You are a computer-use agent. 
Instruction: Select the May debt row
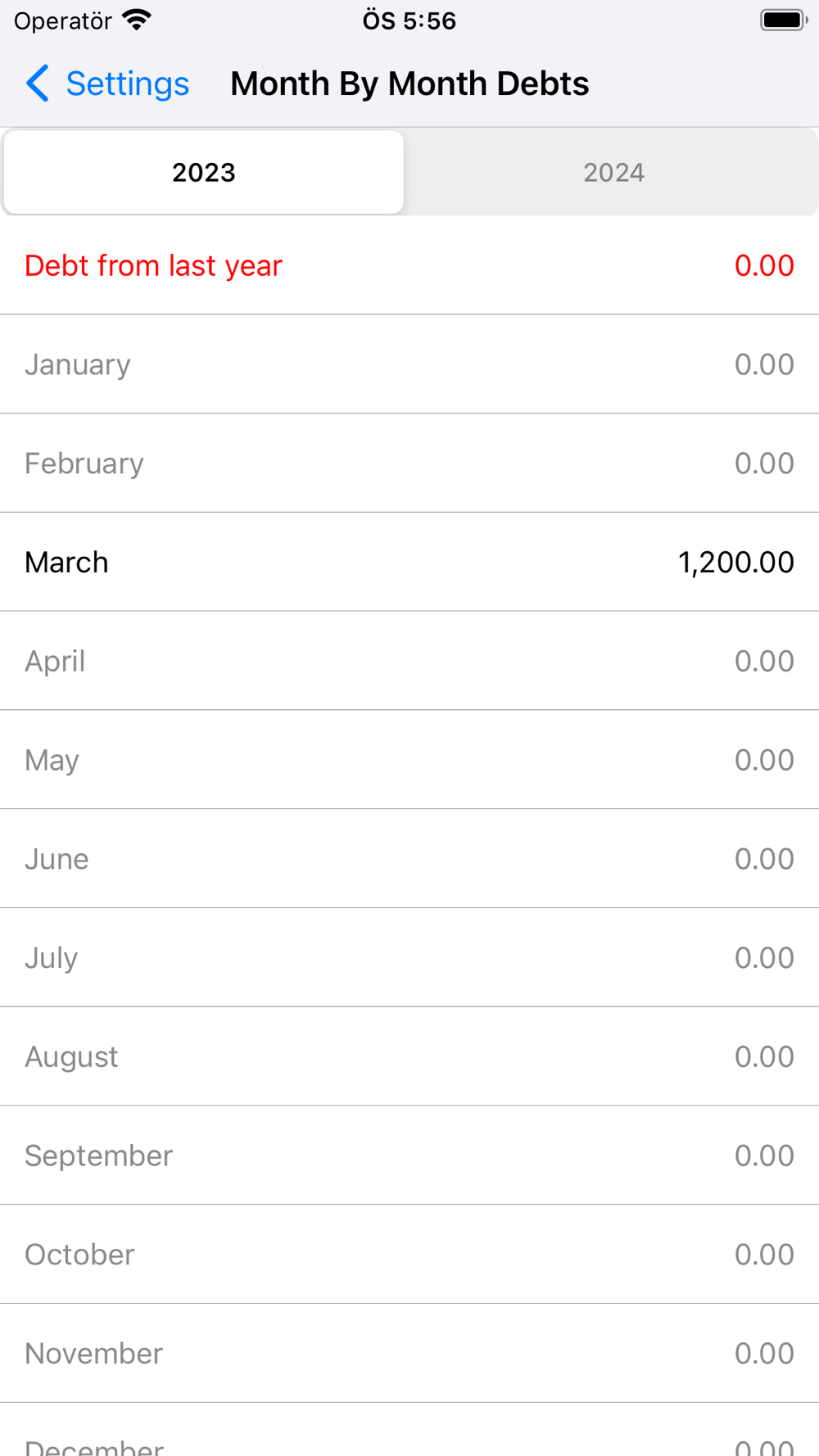pyautogui.click(x=409, y=760)
